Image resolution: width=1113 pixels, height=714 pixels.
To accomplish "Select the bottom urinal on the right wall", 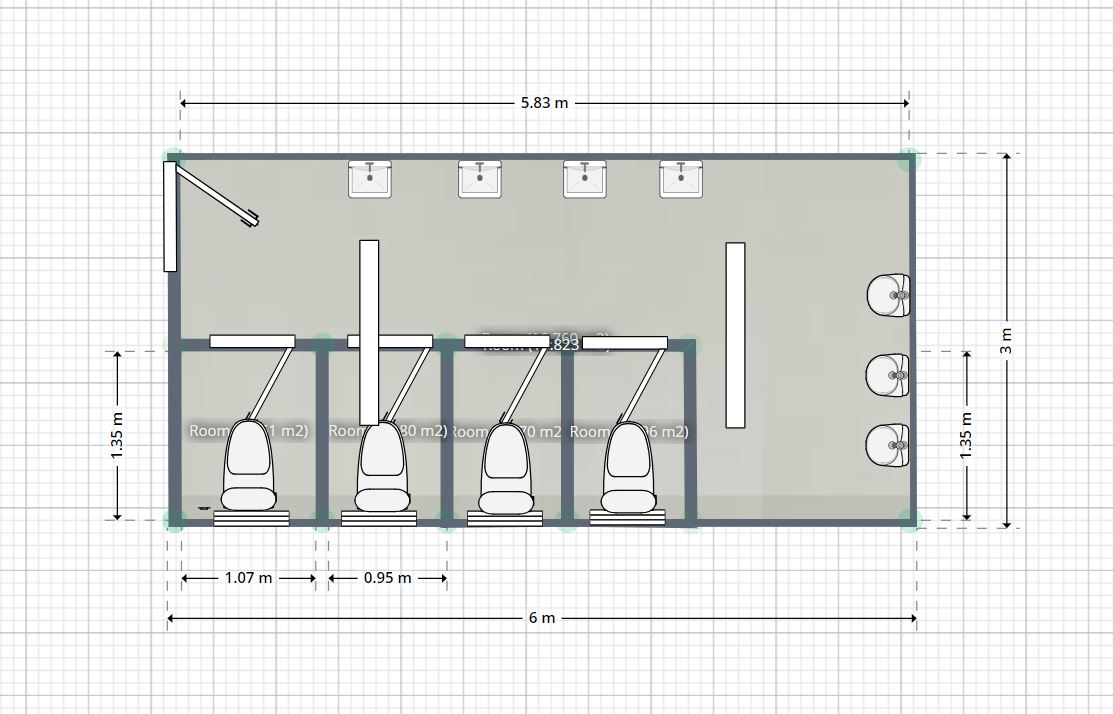I will pyautogui.click(x=887, y=443).
